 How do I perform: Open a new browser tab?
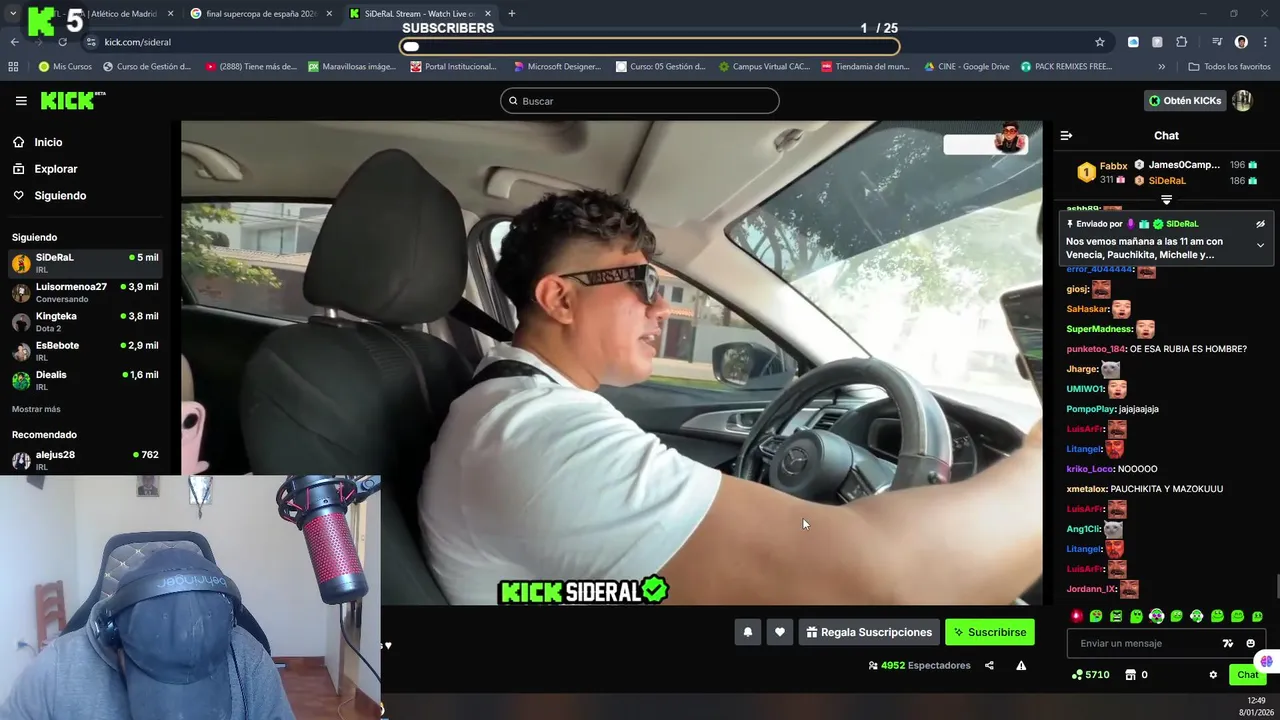[x=512, y=14]
